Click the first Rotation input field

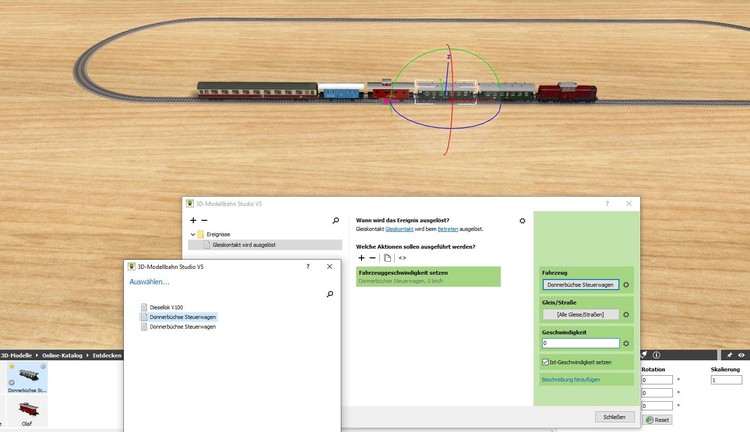657,380
